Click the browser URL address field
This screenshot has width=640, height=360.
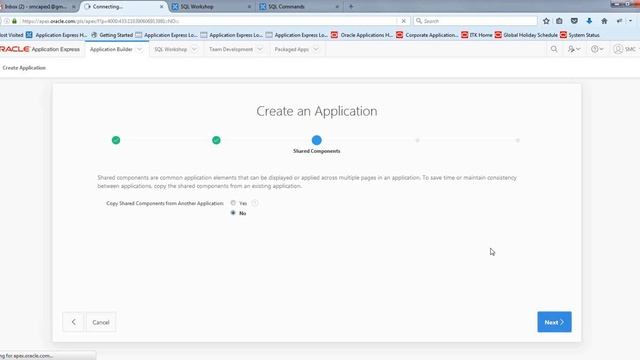[208, 21]
